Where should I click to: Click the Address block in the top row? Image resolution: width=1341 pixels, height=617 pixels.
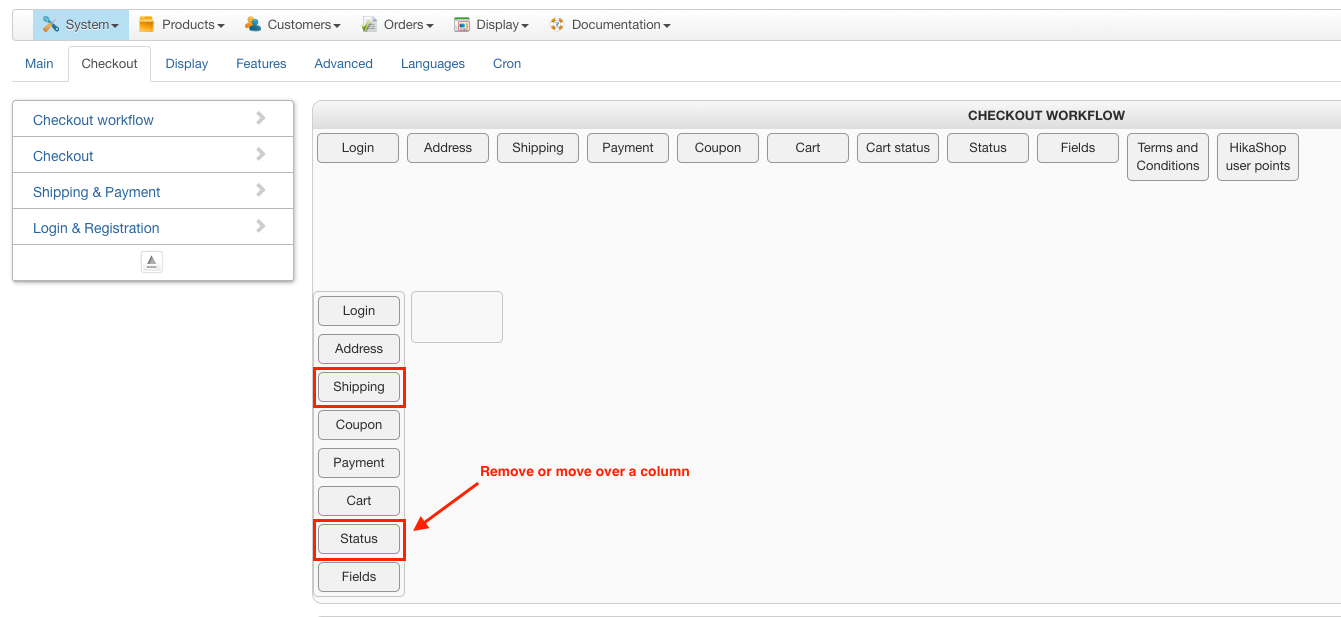click(448, 147)
